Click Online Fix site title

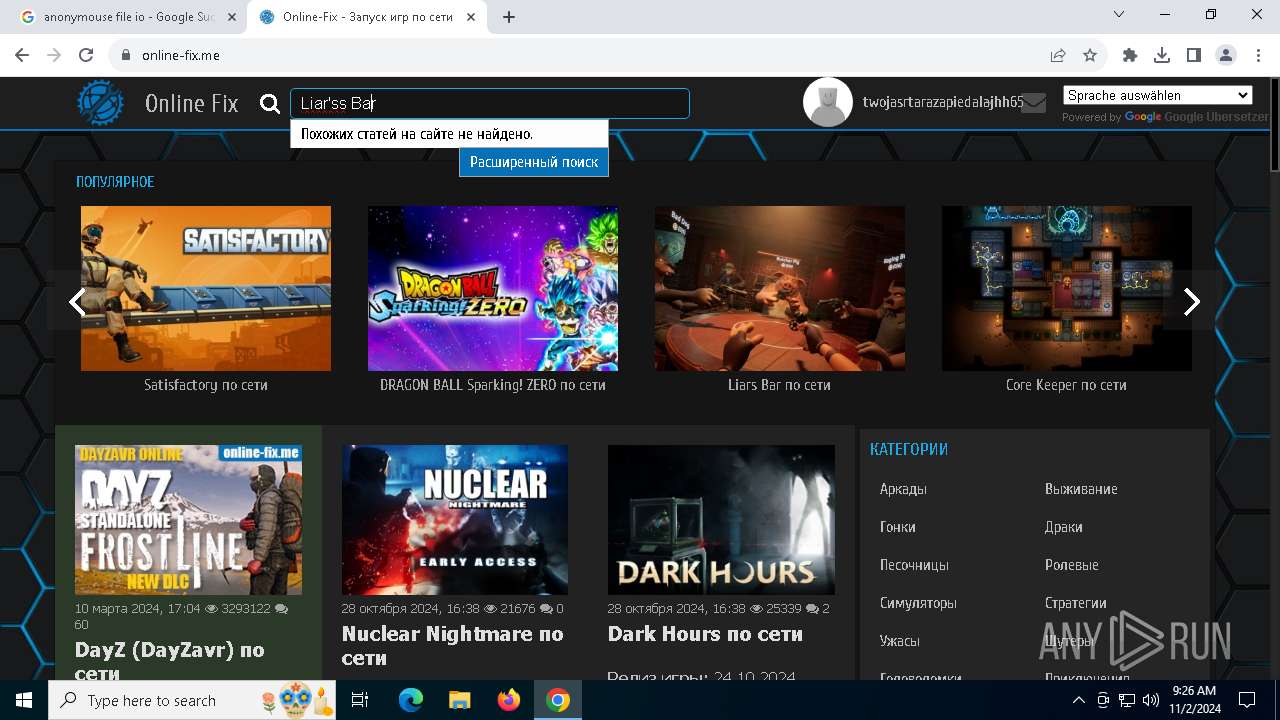pos(192,103)
